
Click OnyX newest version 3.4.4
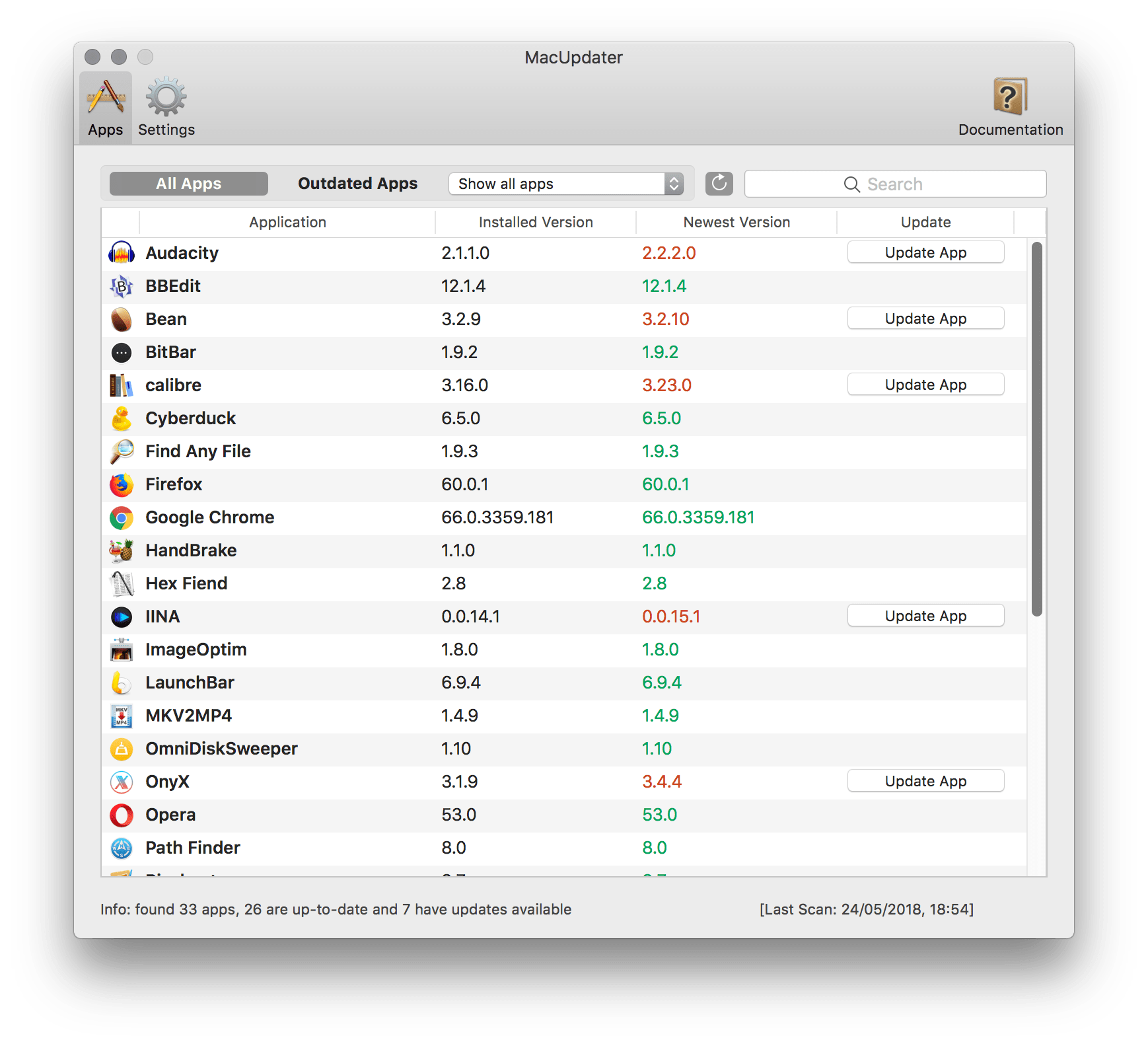[x=662, y=782]
